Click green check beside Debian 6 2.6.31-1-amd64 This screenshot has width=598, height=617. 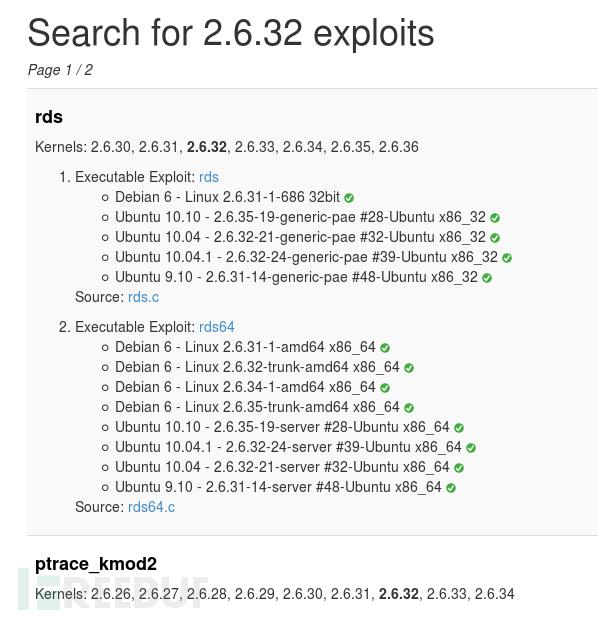tap(385, 348)
